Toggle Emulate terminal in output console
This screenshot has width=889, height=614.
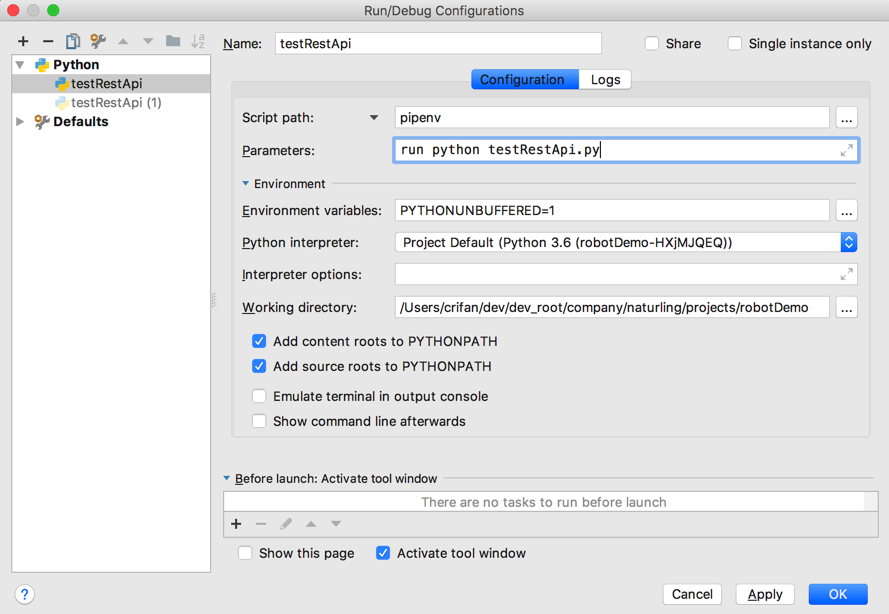259,396
